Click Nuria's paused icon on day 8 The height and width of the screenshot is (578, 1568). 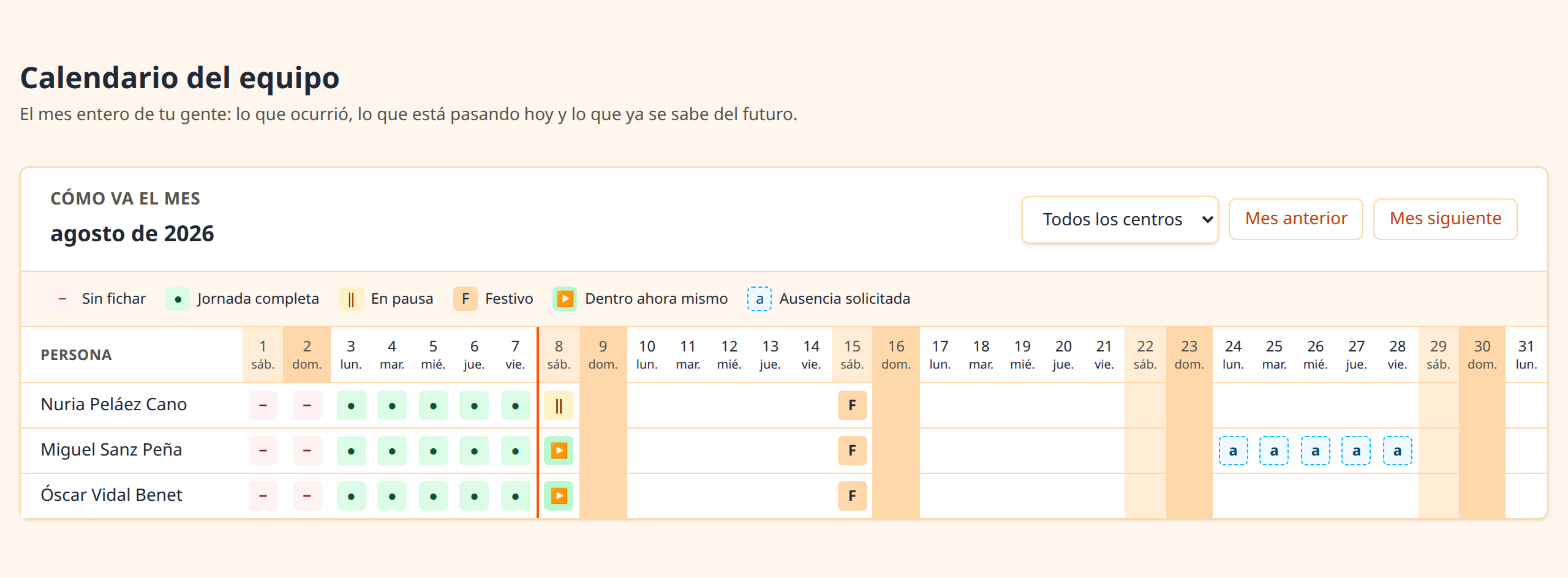click(x=559, y=405)
